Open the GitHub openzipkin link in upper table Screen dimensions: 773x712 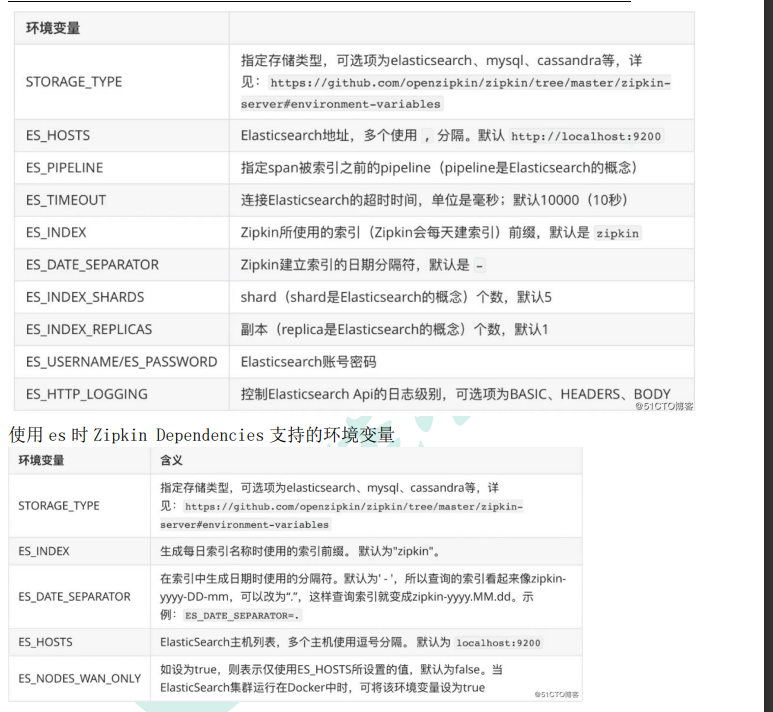tap(456, 93)
